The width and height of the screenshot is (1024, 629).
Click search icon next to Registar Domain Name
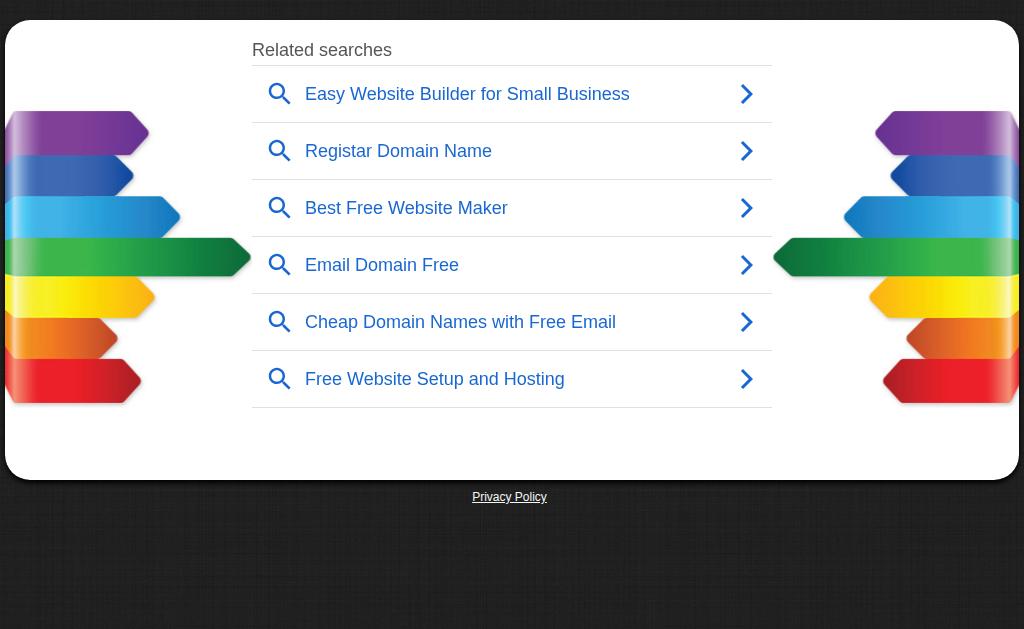280,151
